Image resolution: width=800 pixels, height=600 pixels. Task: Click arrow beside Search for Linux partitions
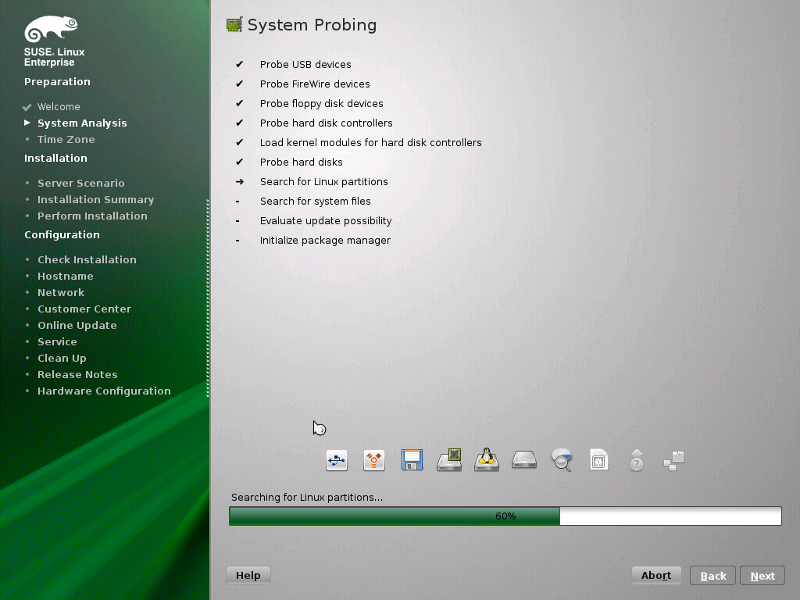[x=239, y=182]
